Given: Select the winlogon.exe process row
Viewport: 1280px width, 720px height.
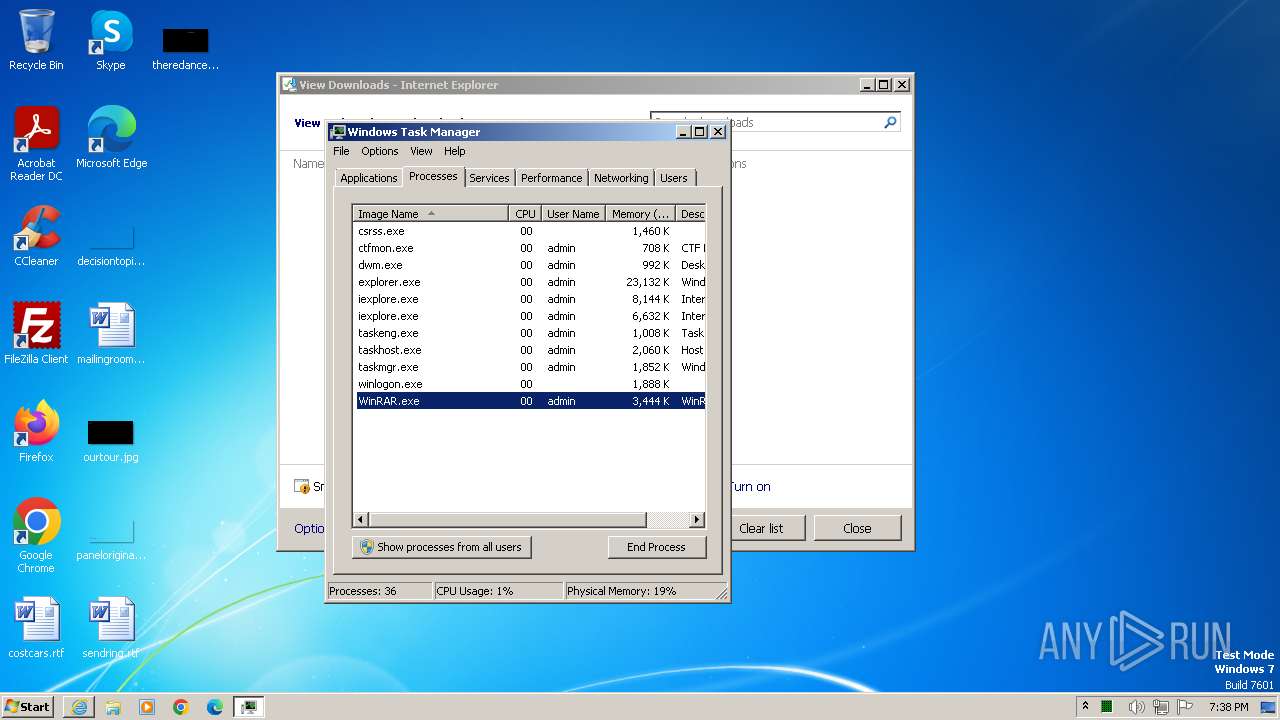Looking at the screenshot, I should [530, 384].
